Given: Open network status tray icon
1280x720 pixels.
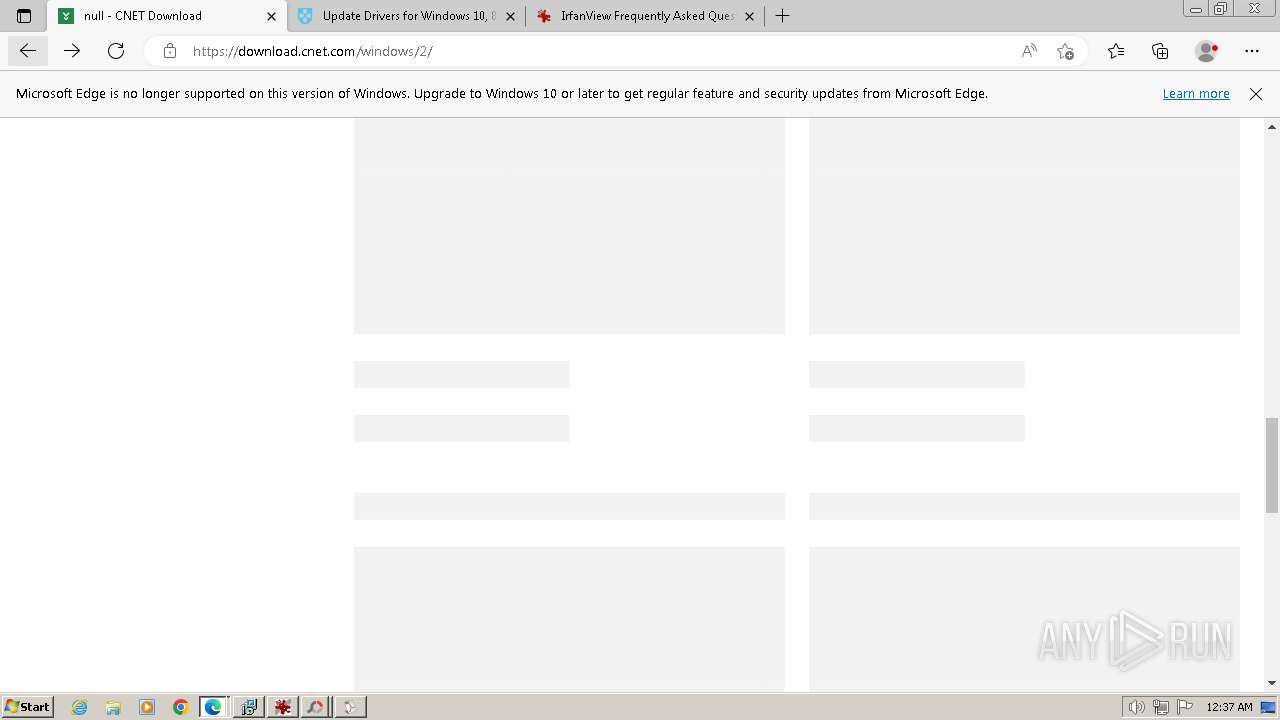Looking at the screenshot, I should click(x=1161, y=707).
